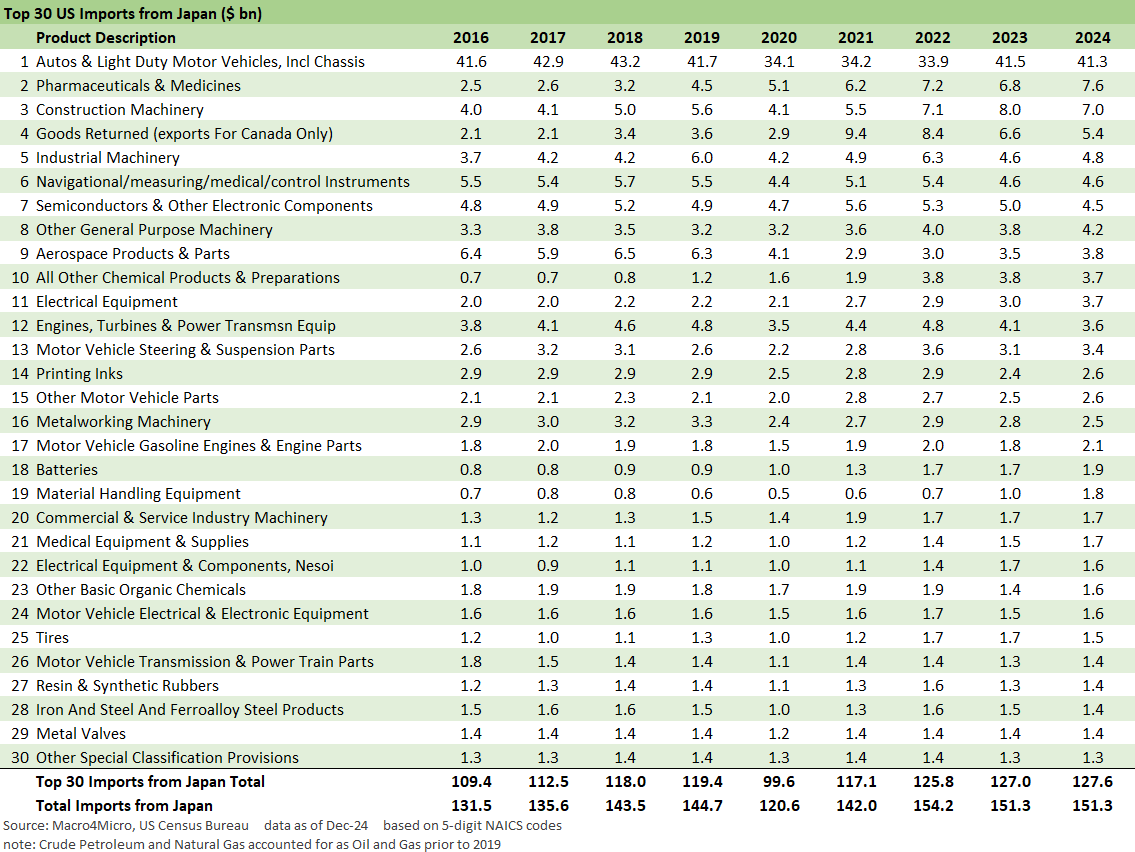Click the 'Total Imports from Japan' label

(x=124, y=806)
